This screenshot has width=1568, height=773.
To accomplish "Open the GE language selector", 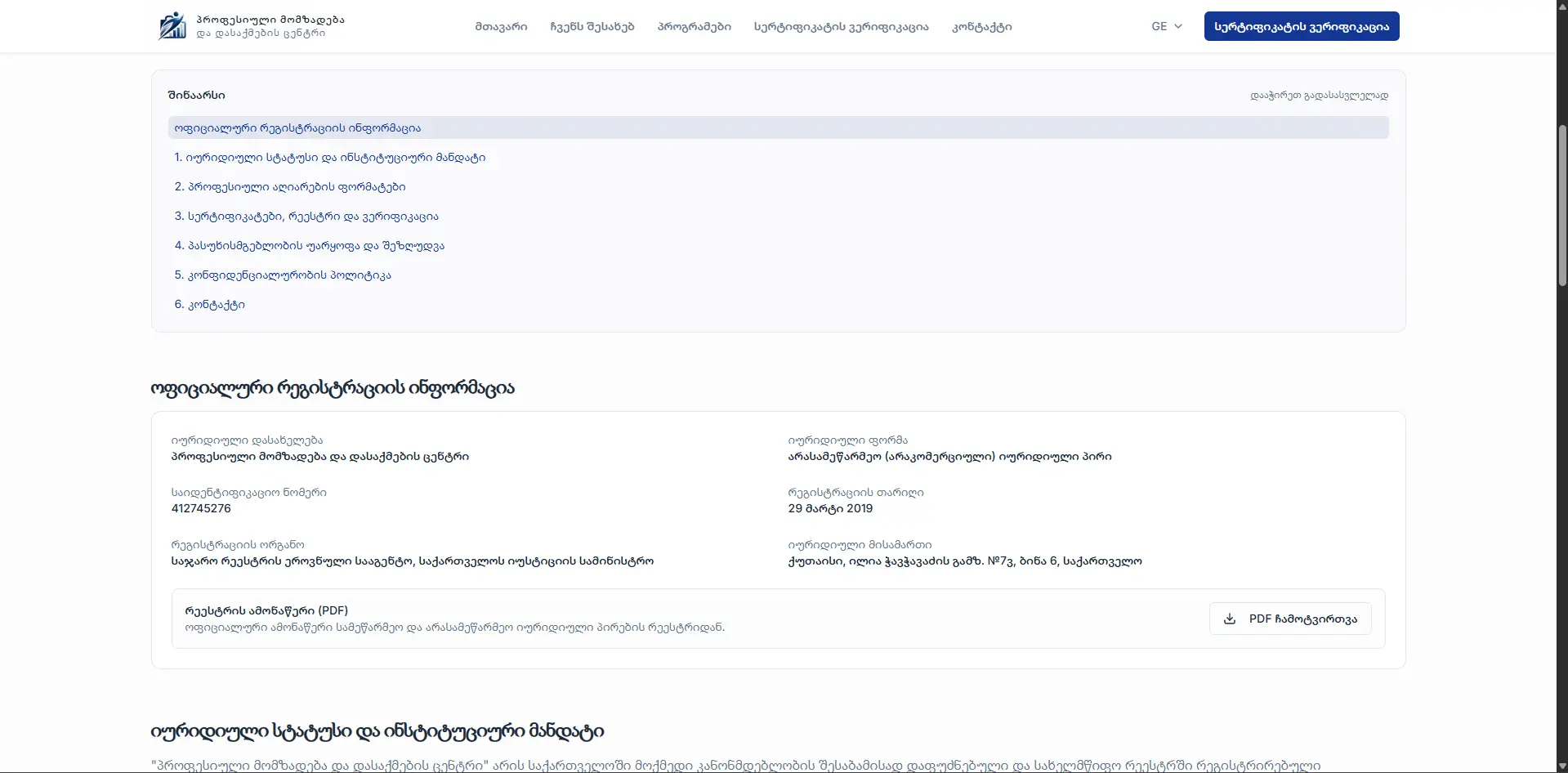I will click(x=1167, y=26).
